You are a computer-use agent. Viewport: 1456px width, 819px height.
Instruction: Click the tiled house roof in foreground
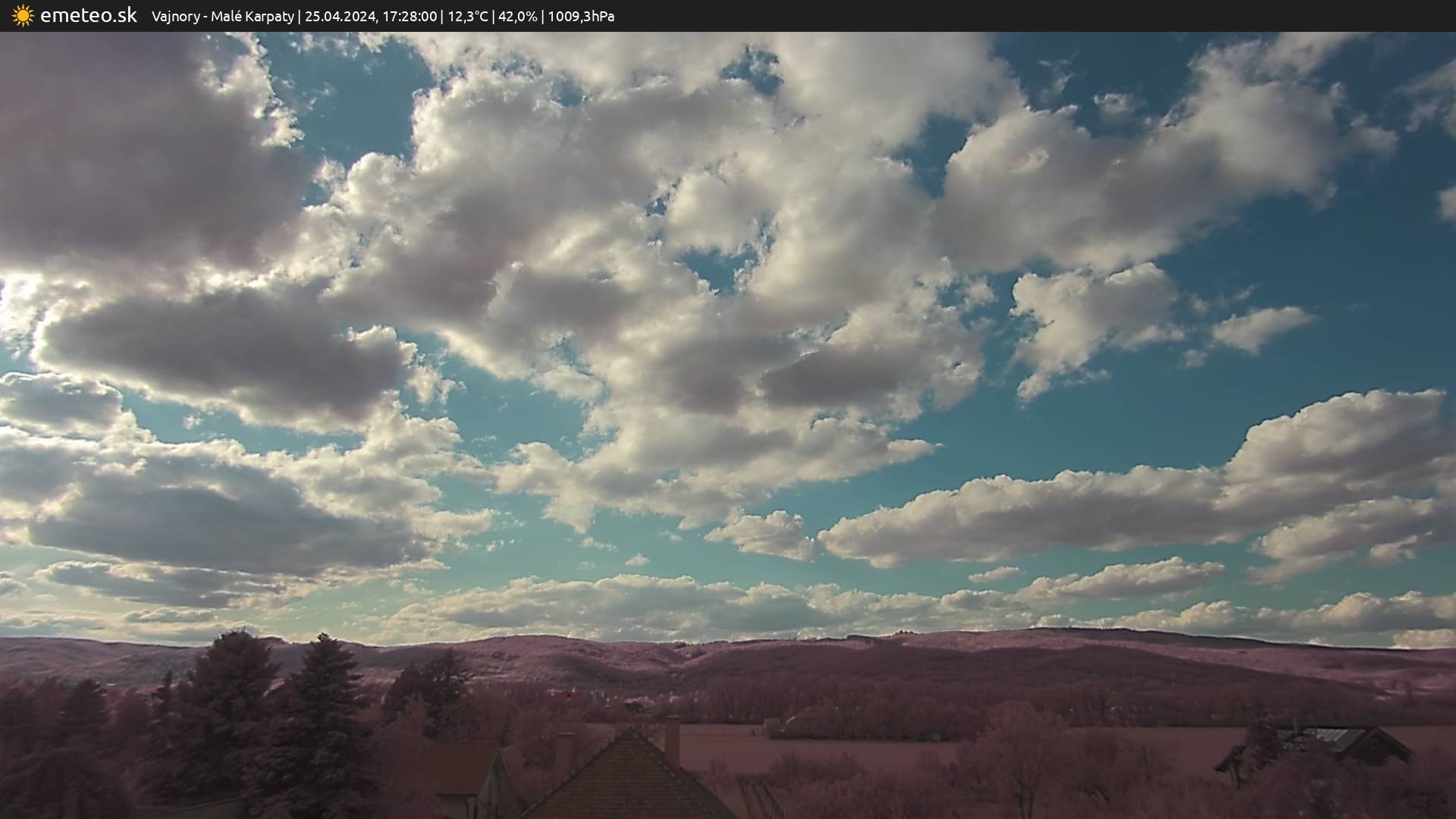tap(629, 781)
